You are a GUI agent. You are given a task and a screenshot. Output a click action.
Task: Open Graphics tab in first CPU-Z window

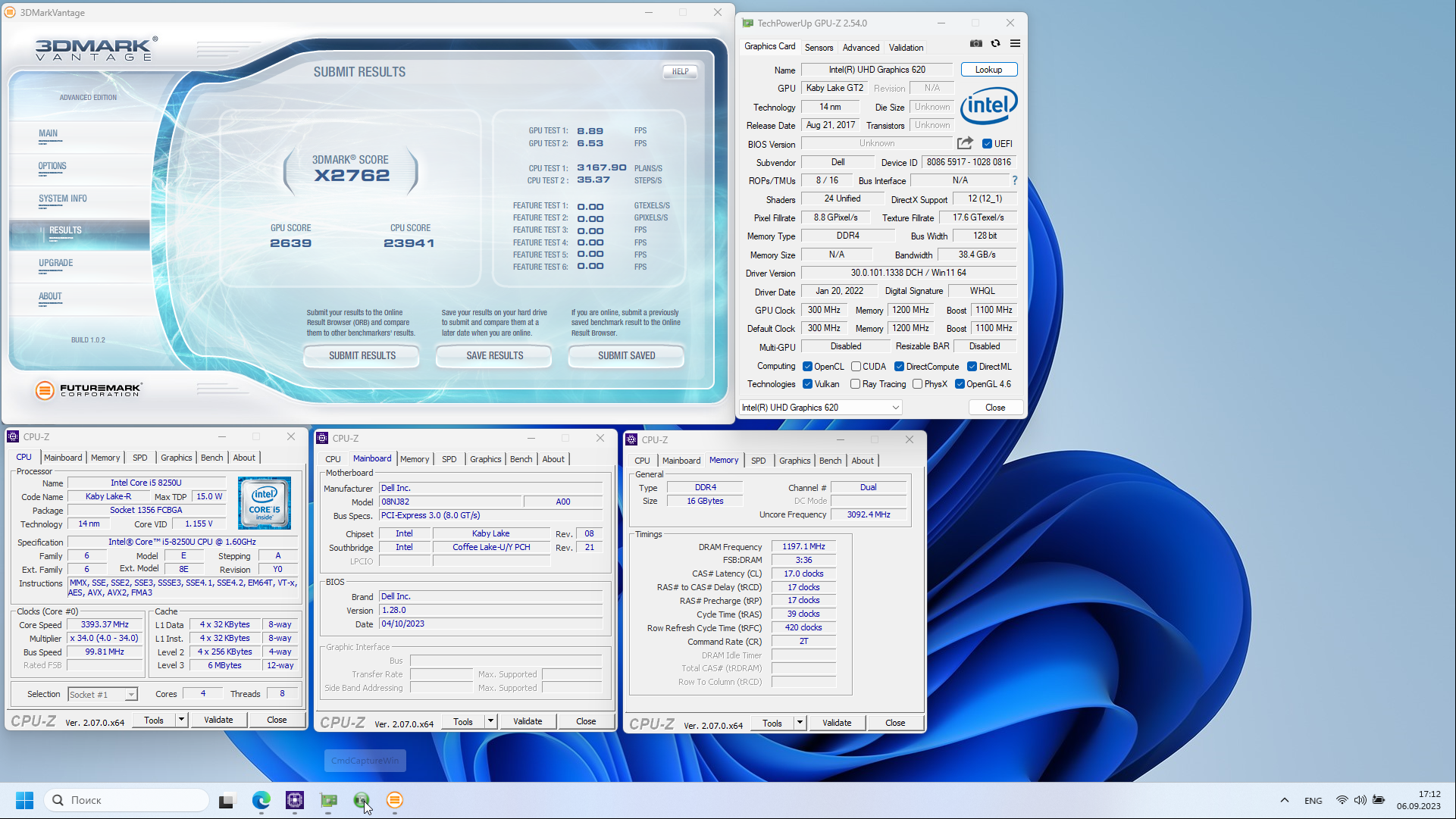point(176,458)
